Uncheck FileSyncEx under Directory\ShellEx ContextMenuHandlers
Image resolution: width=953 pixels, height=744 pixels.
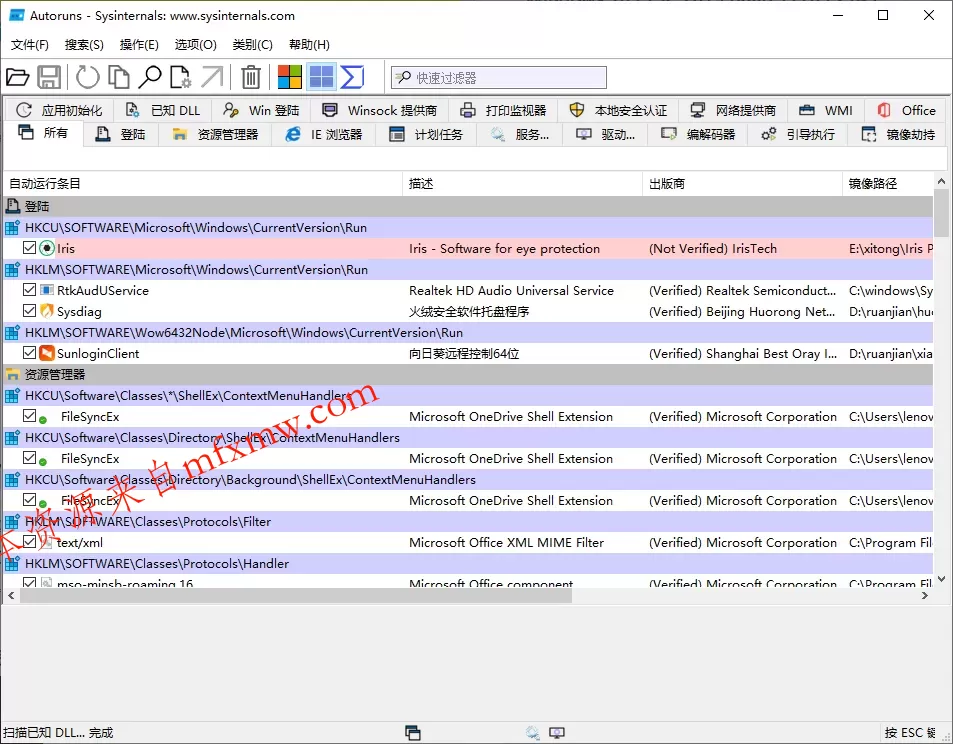coord(29,458)
